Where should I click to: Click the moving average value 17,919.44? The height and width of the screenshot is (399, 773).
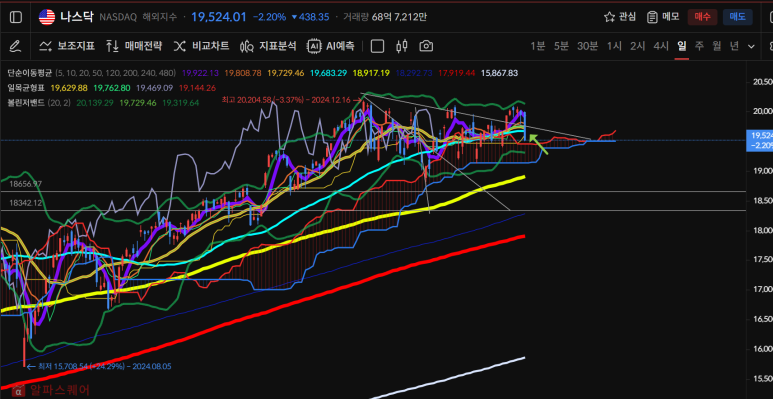click(x=457, y=73)
